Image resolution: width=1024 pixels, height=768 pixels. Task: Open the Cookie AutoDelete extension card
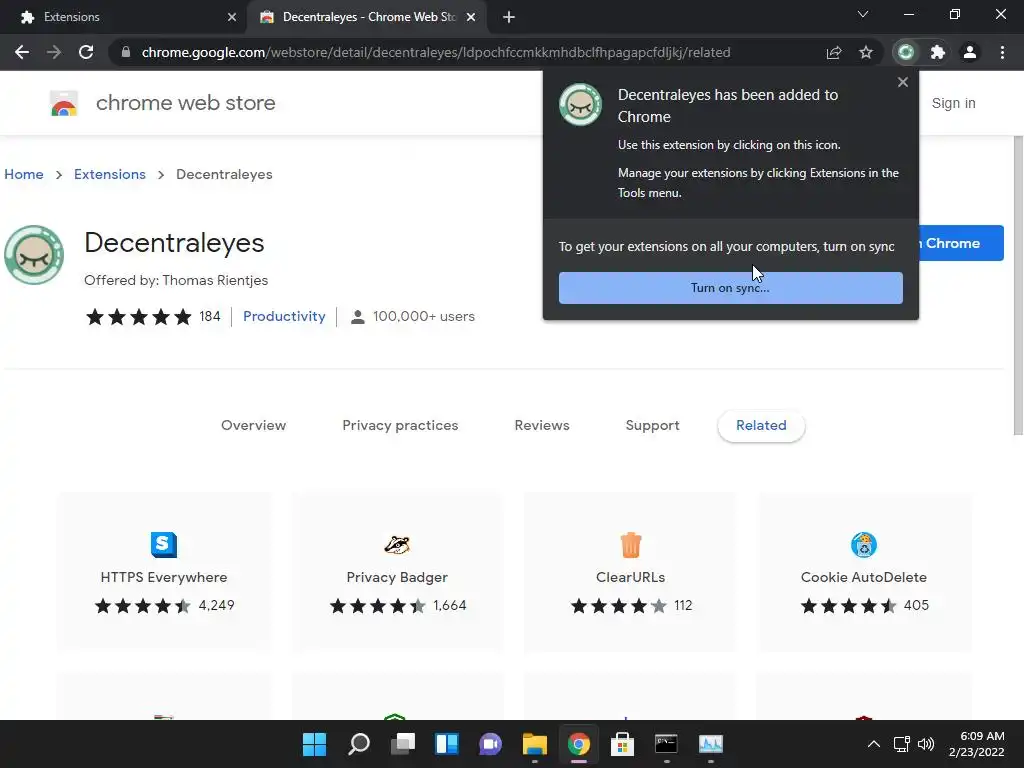click(x=864, y=572)
